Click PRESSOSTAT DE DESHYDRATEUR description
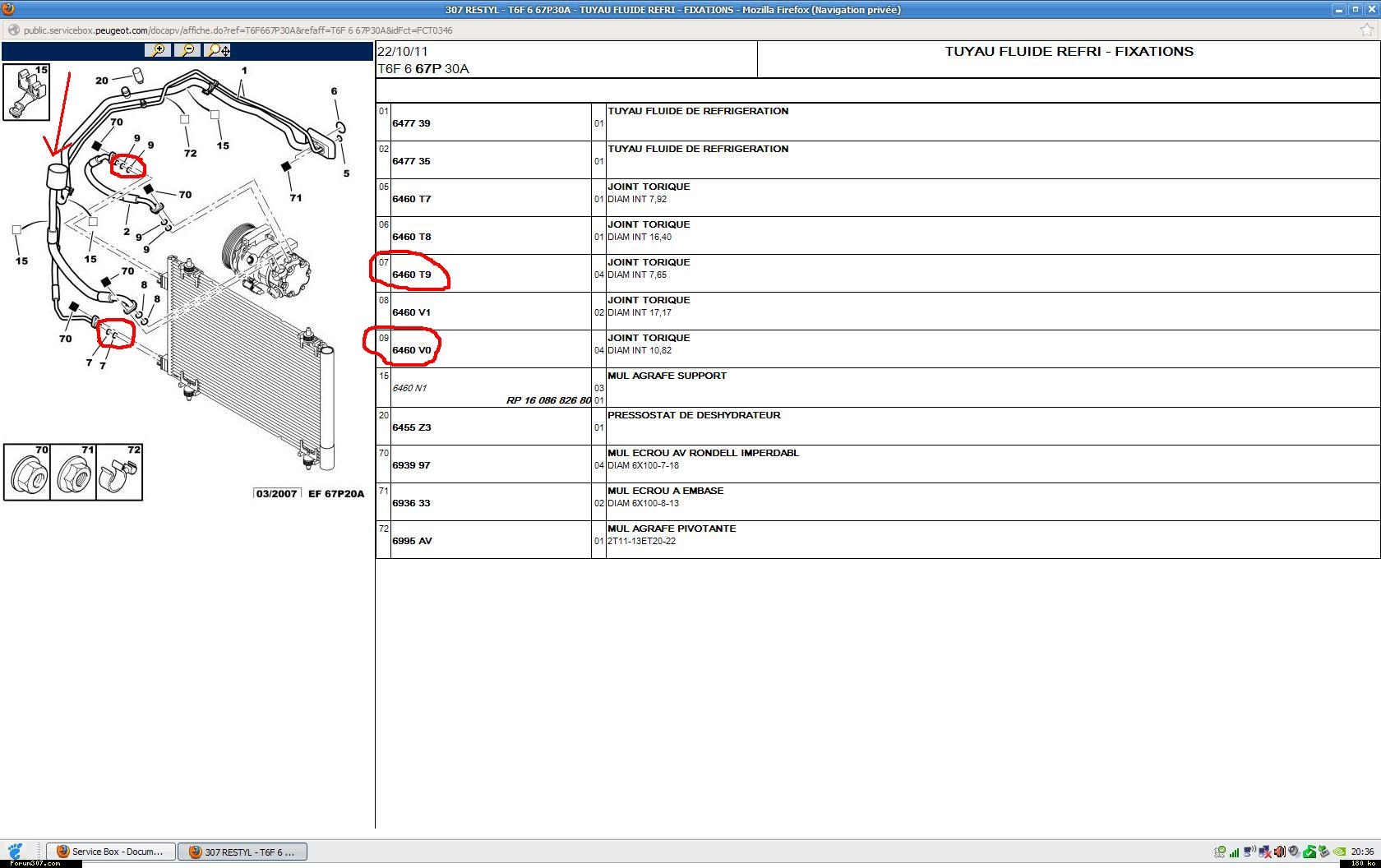1381x868 pixels. tap(694, 415)
